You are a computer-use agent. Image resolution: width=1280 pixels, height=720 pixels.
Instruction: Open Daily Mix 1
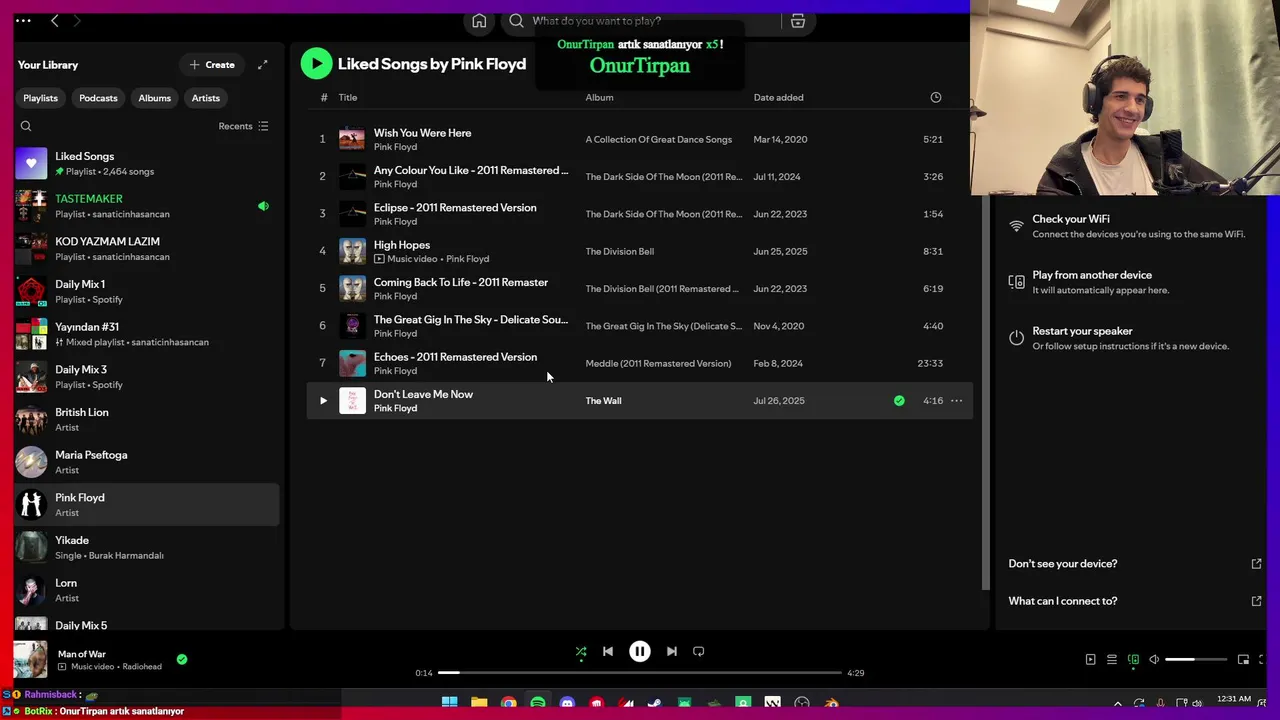(x=146, y=291)
